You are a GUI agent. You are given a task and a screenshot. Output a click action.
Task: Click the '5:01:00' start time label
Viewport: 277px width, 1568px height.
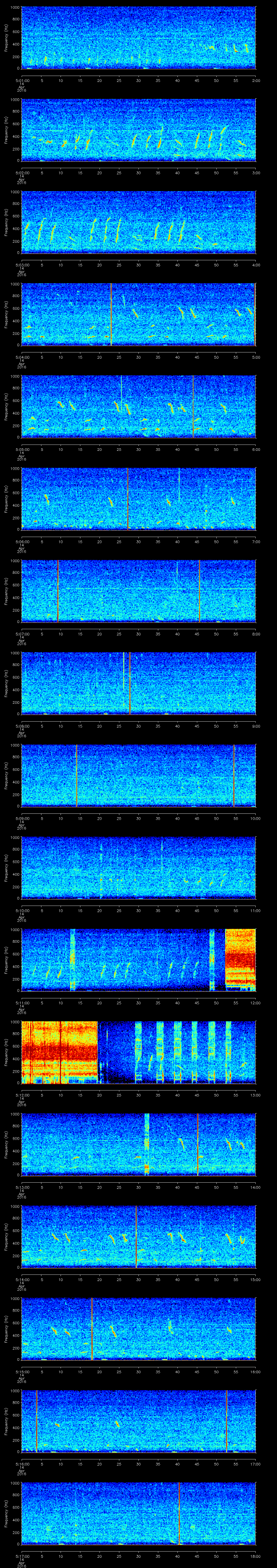tap(22, 80)
